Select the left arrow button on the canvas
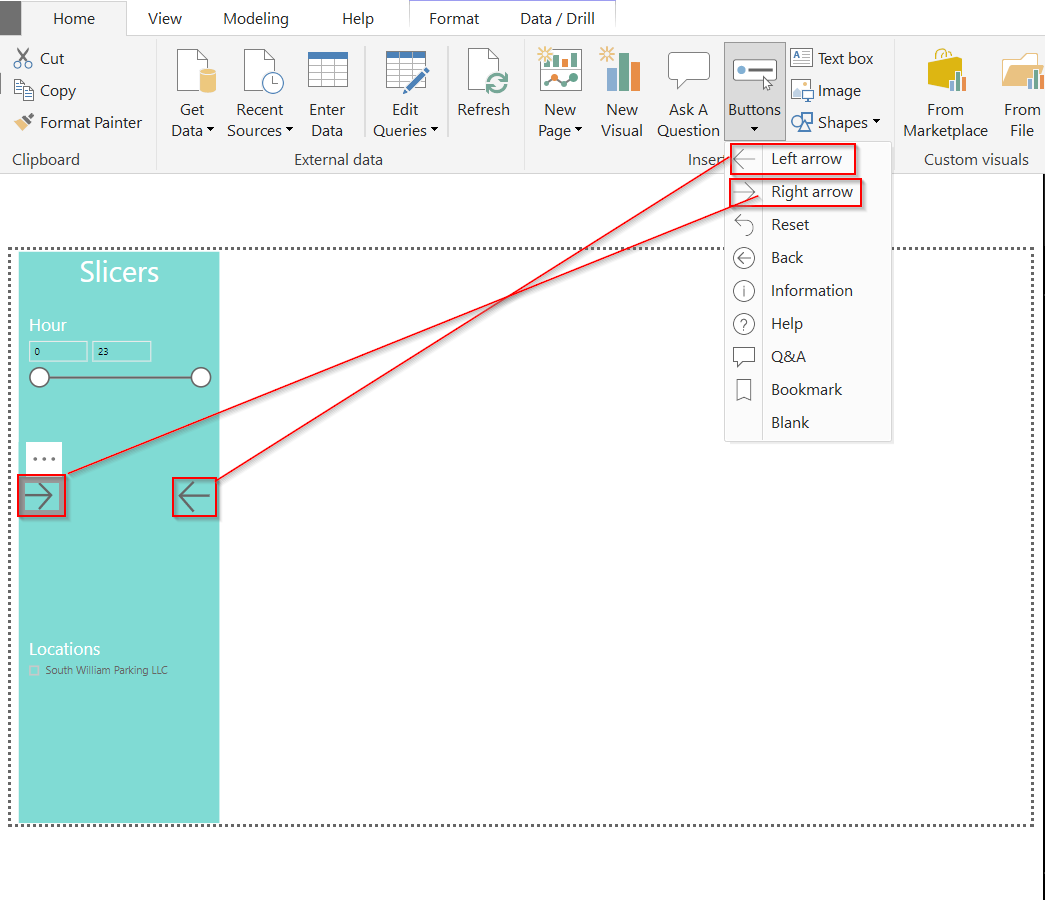The height and width of the screenshot is (900, 1045). (194, 496)
